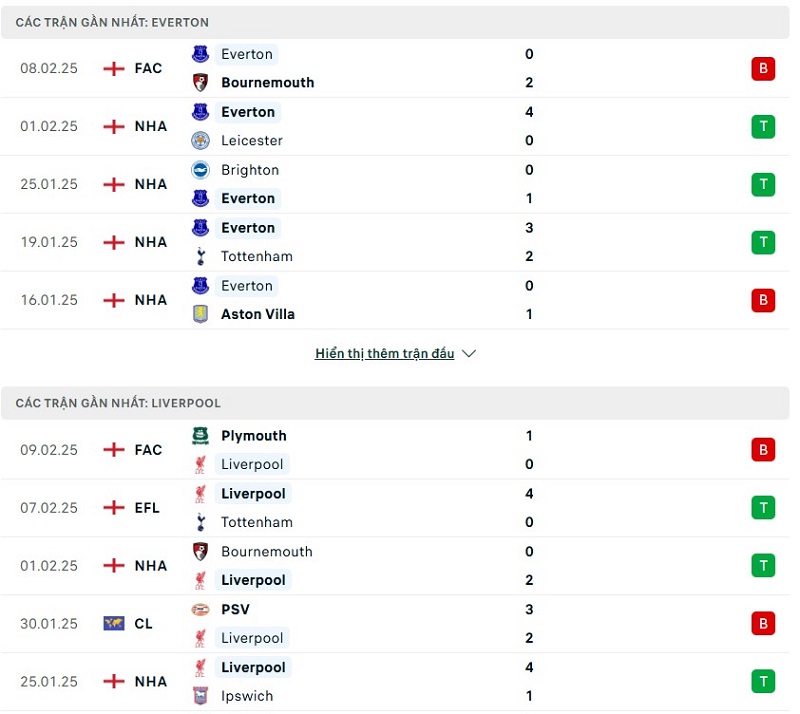
Task: Click the Ipswich club crest icon
Action: pyautogui.click(x=200, y=696)
